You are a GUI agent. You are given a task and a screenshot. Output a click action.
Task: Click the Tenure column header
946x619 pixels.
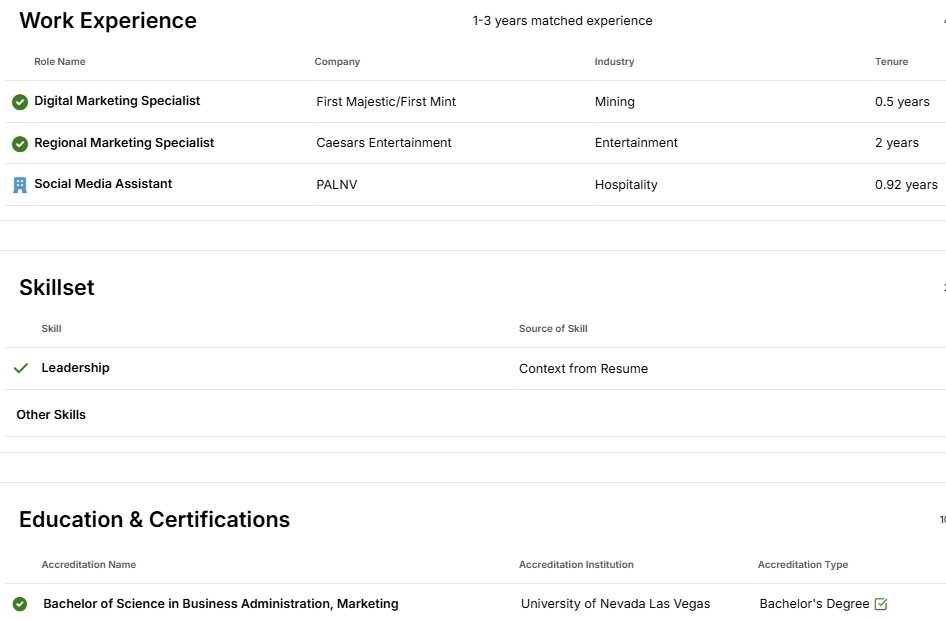click(x=891, y=62)
